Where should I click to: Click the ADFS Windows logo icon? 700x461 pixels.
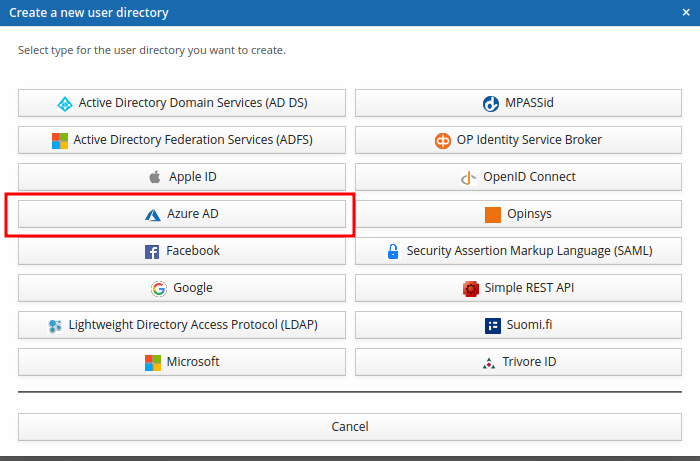tap(60, 141)
